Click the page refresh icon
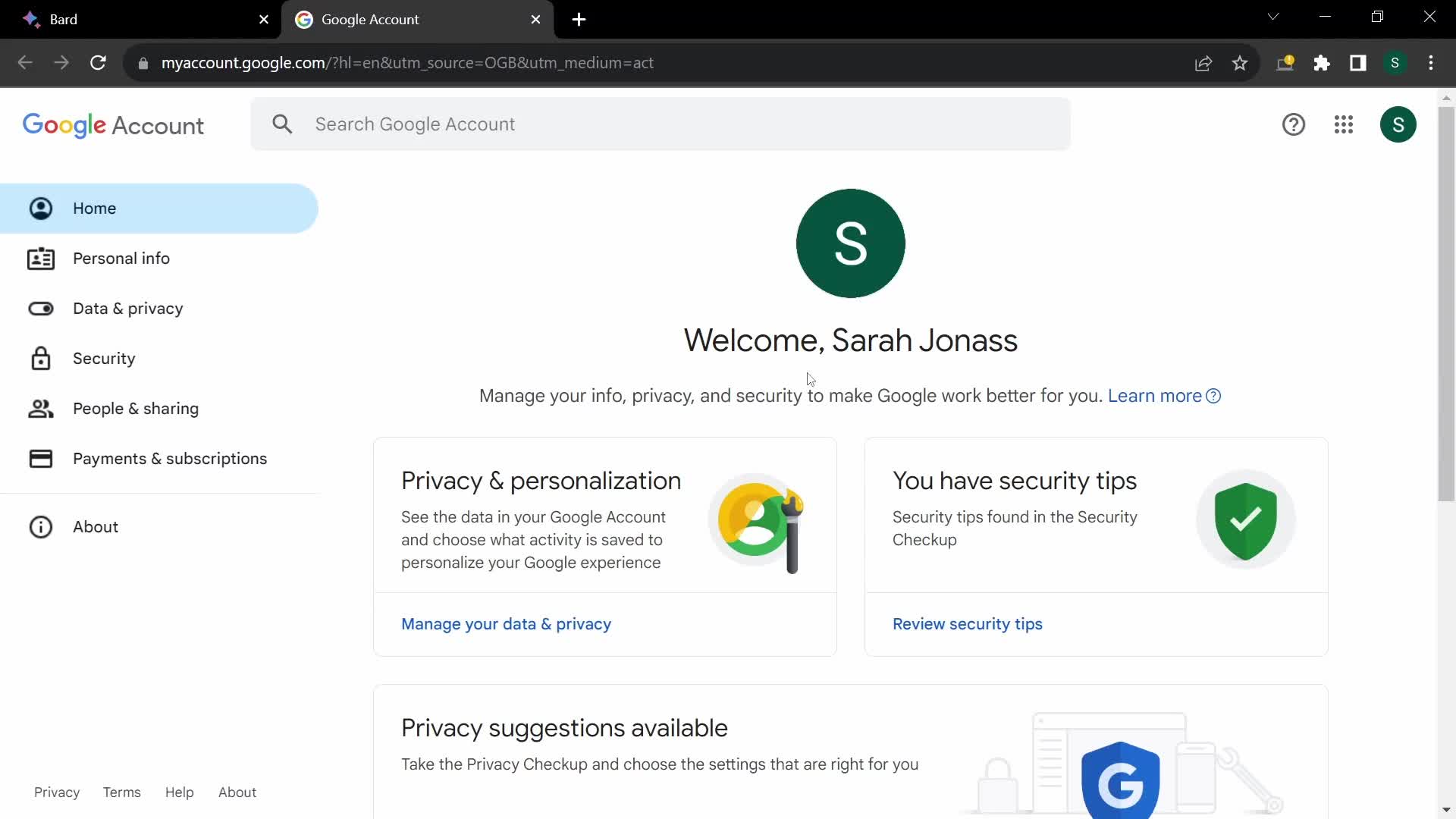The width and height of the screenshot is (1456, 819). point(98,63)
